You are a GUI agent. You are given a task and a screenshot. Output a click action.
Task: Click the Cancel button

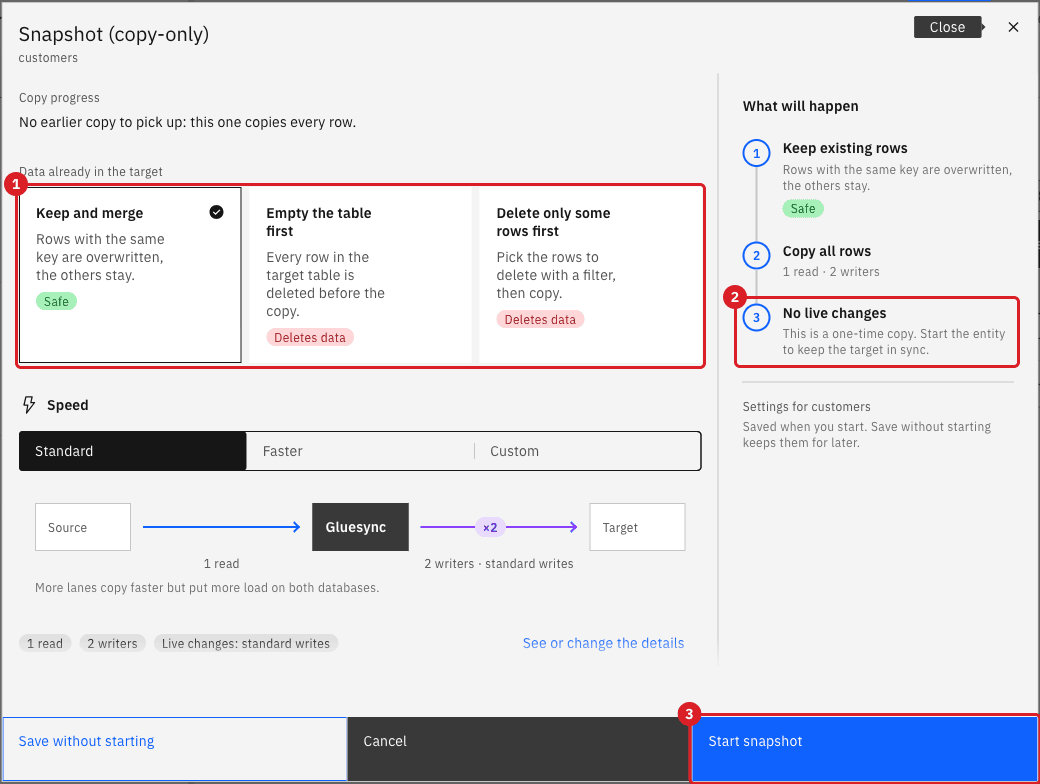point(518,749)
